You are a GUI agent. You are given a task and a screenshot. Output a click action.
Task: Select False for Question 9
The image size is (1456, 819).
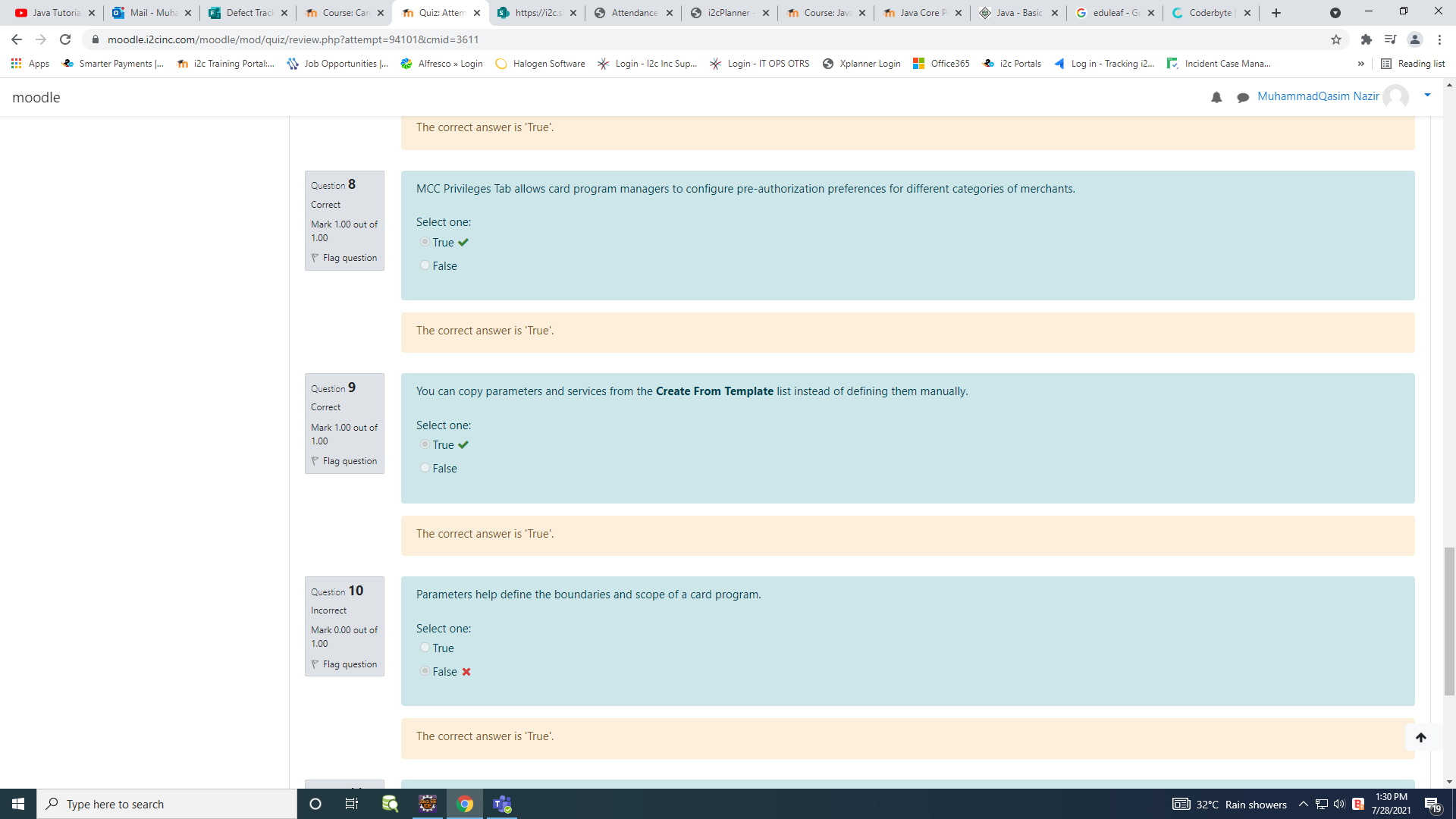click(x=425, y=468)
